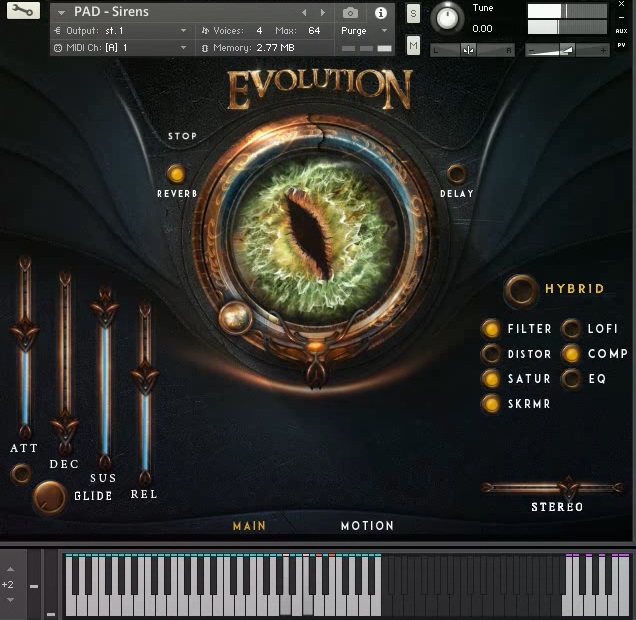Toggle AUX sends view
The image size is (636, 620).
tap(621, 31)
